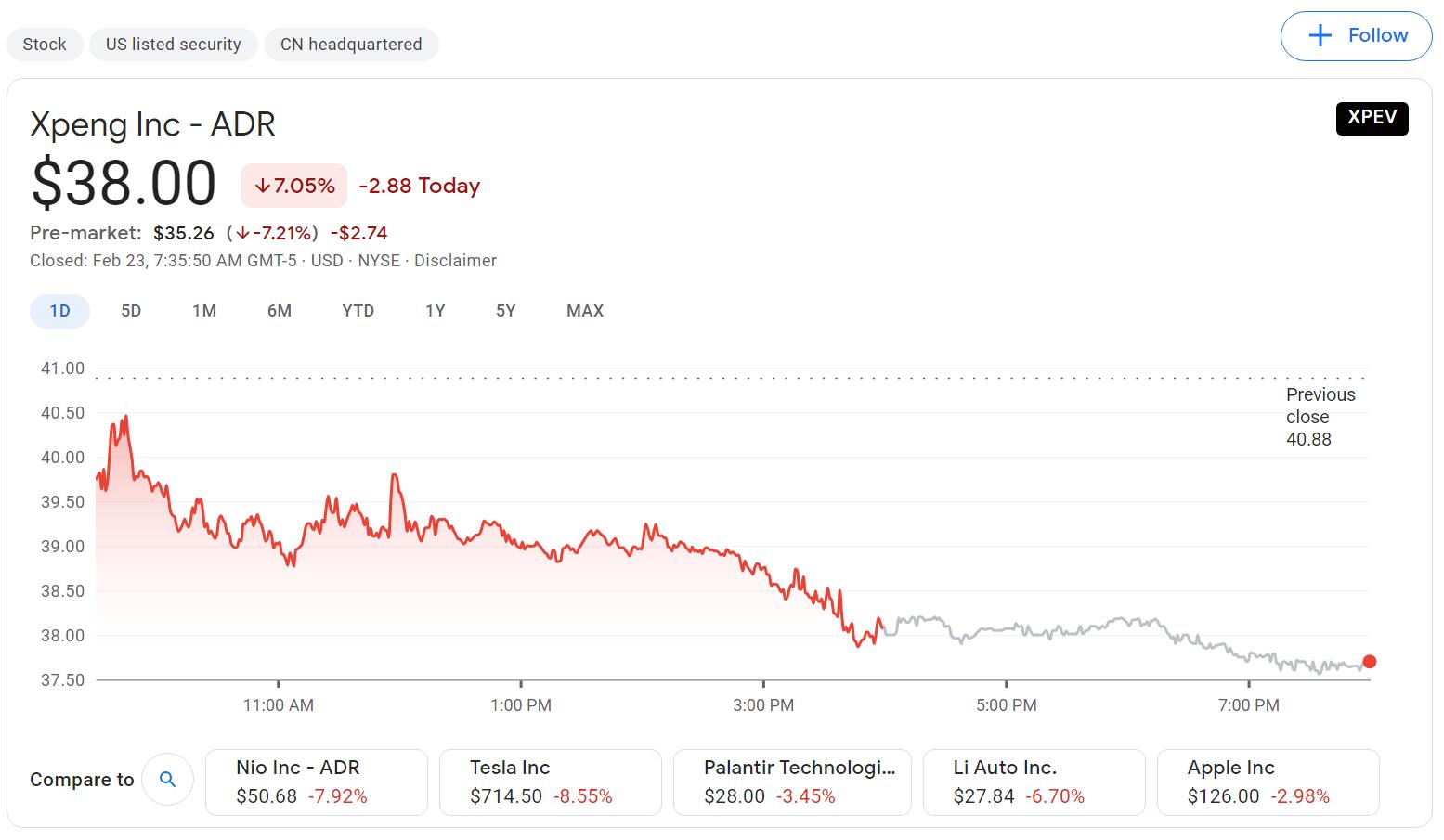Screen dimensions: 1444x840
Task: Click the red endpoint dot on the chart
Action: point(1369,661)
